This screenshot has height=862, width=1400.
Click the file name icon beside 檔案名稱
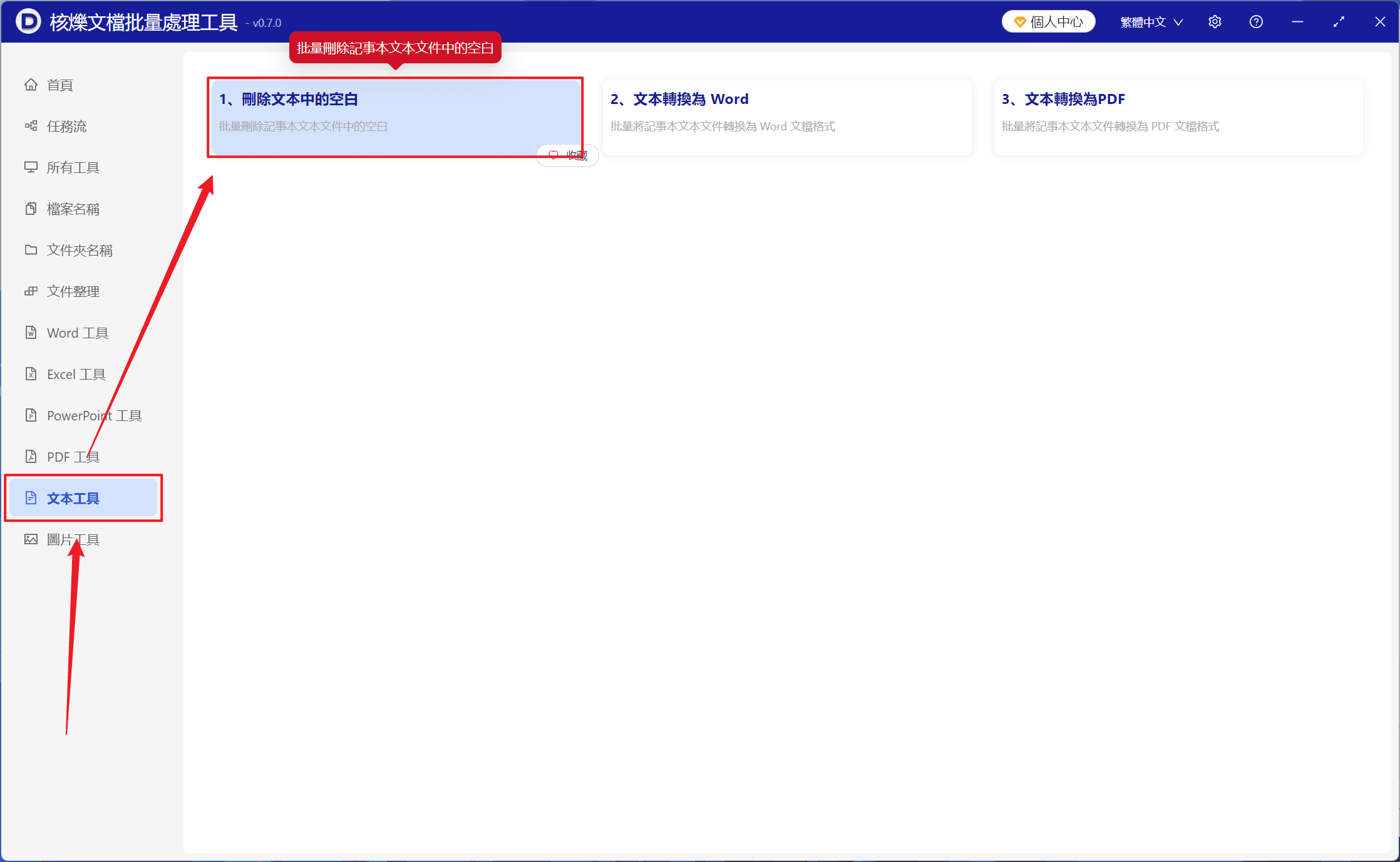[x=31, y=209]
